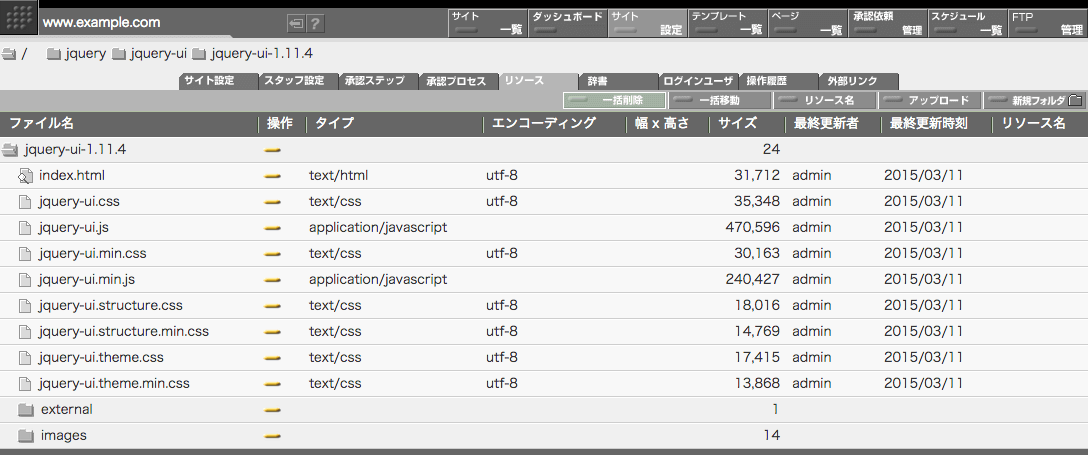Click the operation icon for images folder
The width and height of the screenshot is (1088, 455).
click(x=272, y=436)
